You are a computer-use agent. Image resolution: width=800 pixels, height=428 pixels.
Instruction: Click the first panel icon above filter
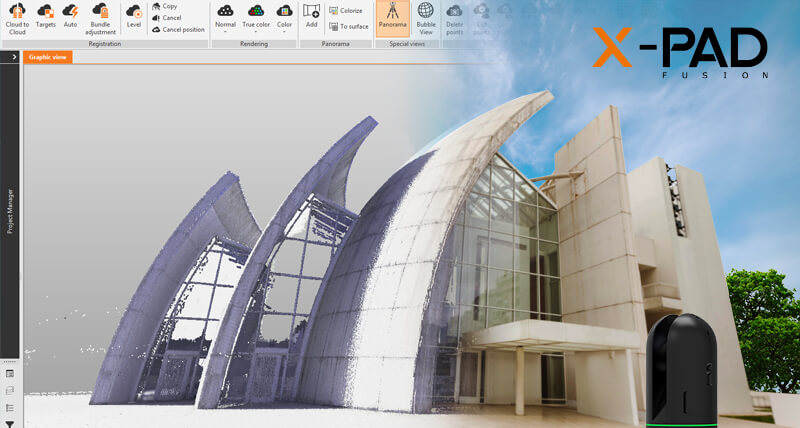coord(10,374)
